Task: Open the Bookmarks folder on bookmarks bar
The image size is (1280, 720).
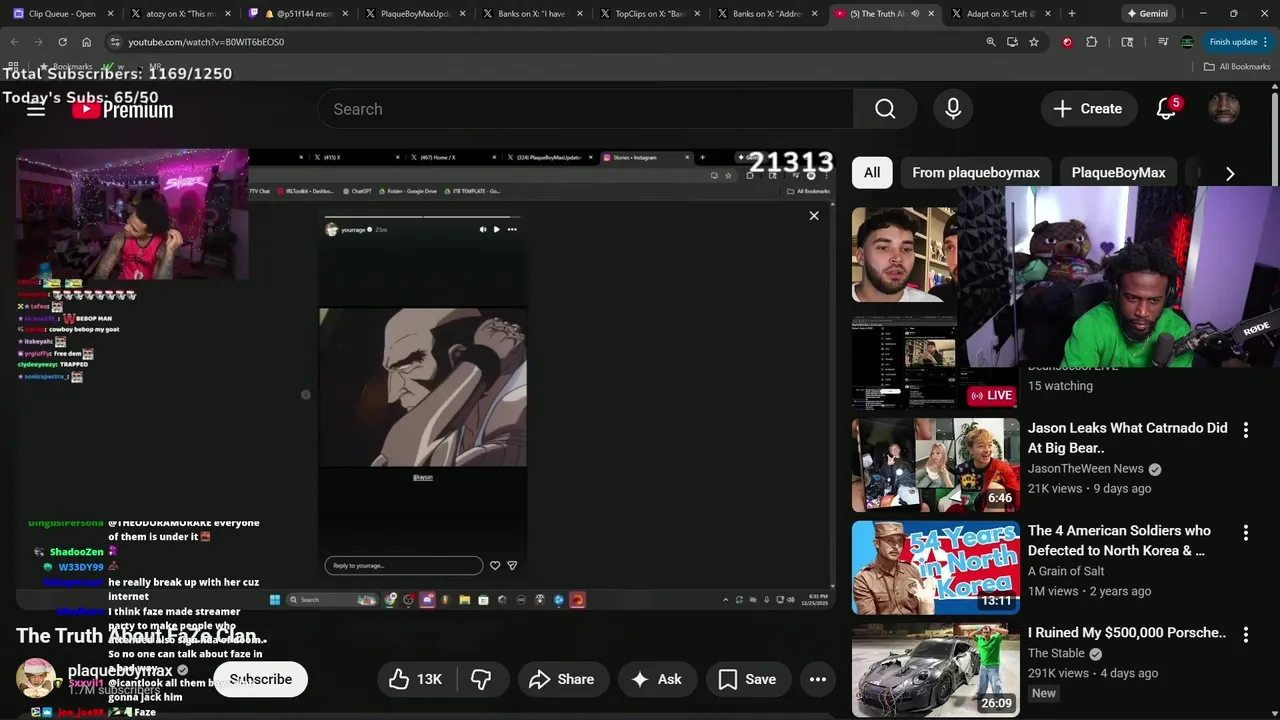Action: click(x=67, y=66)
